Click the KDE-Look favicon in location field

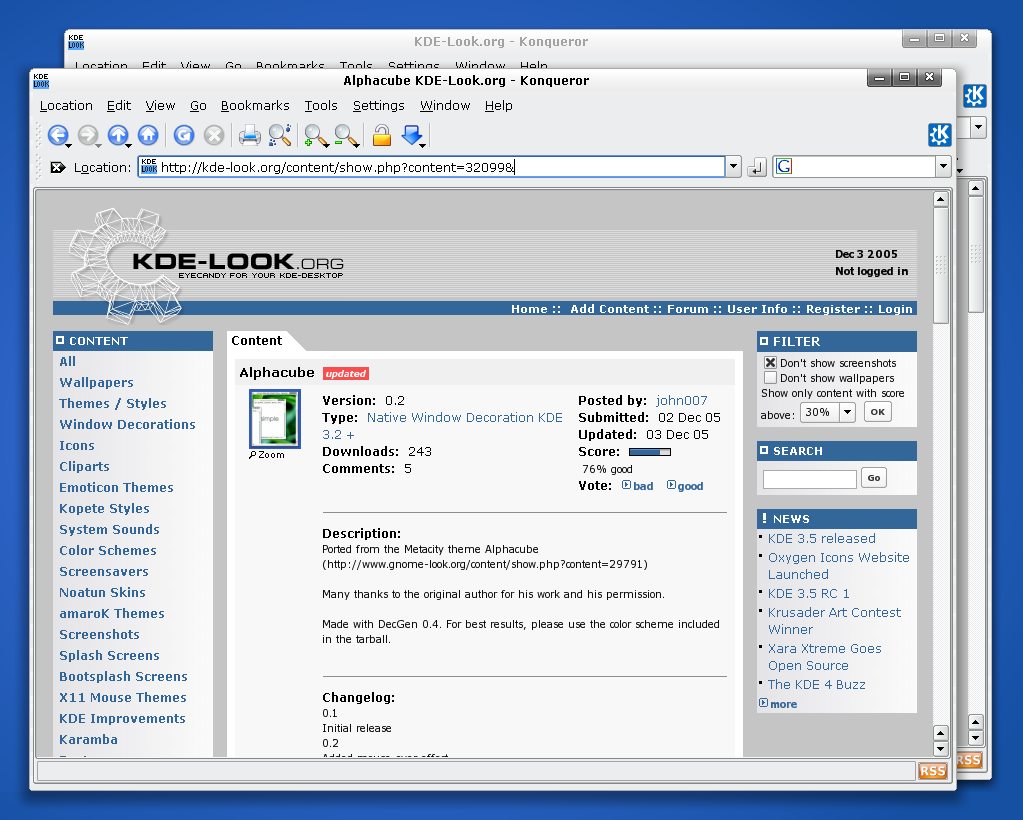coord(149,166)
